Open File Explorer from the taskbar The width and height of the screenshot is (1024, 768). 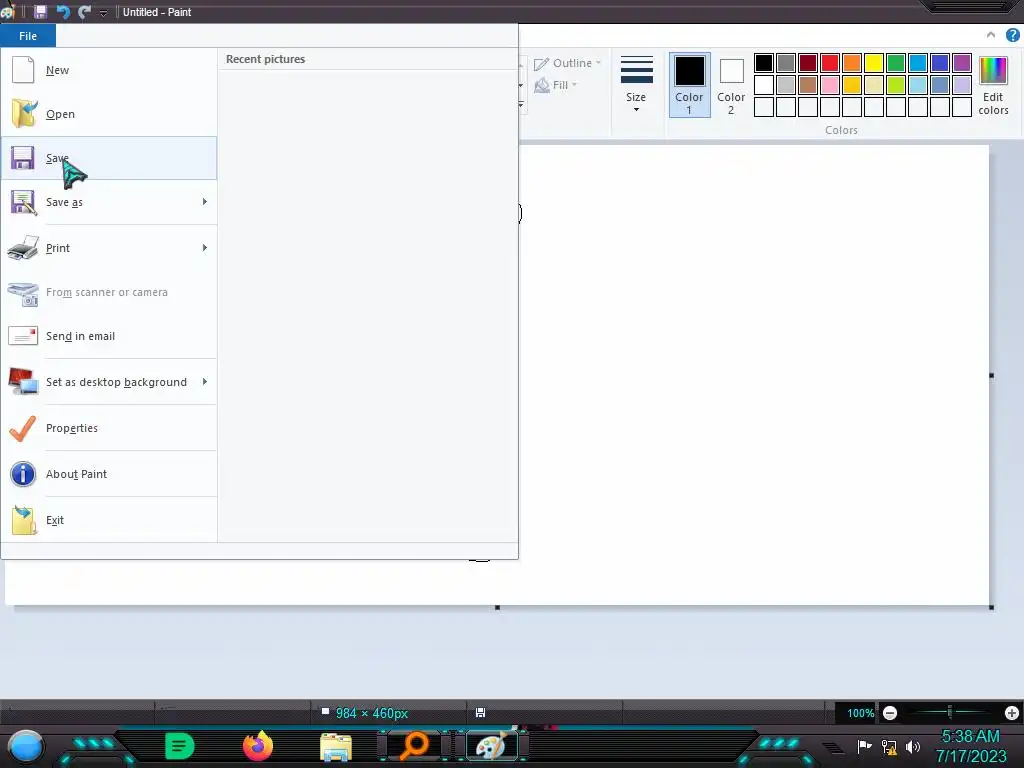pos(336,747)
